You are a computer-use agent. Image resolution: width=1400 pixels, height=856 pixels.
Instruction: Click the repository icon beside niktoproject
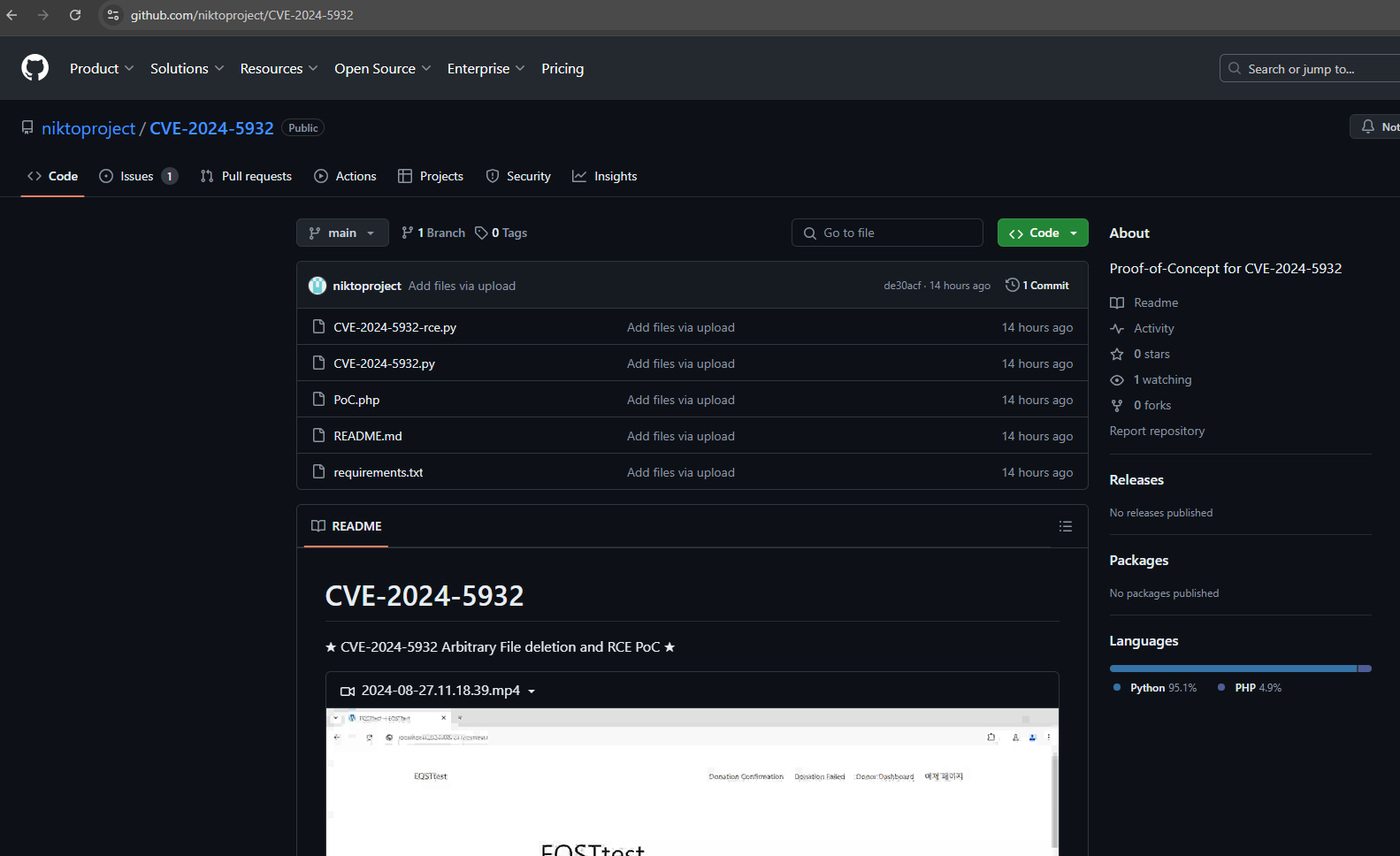(27, 128)
